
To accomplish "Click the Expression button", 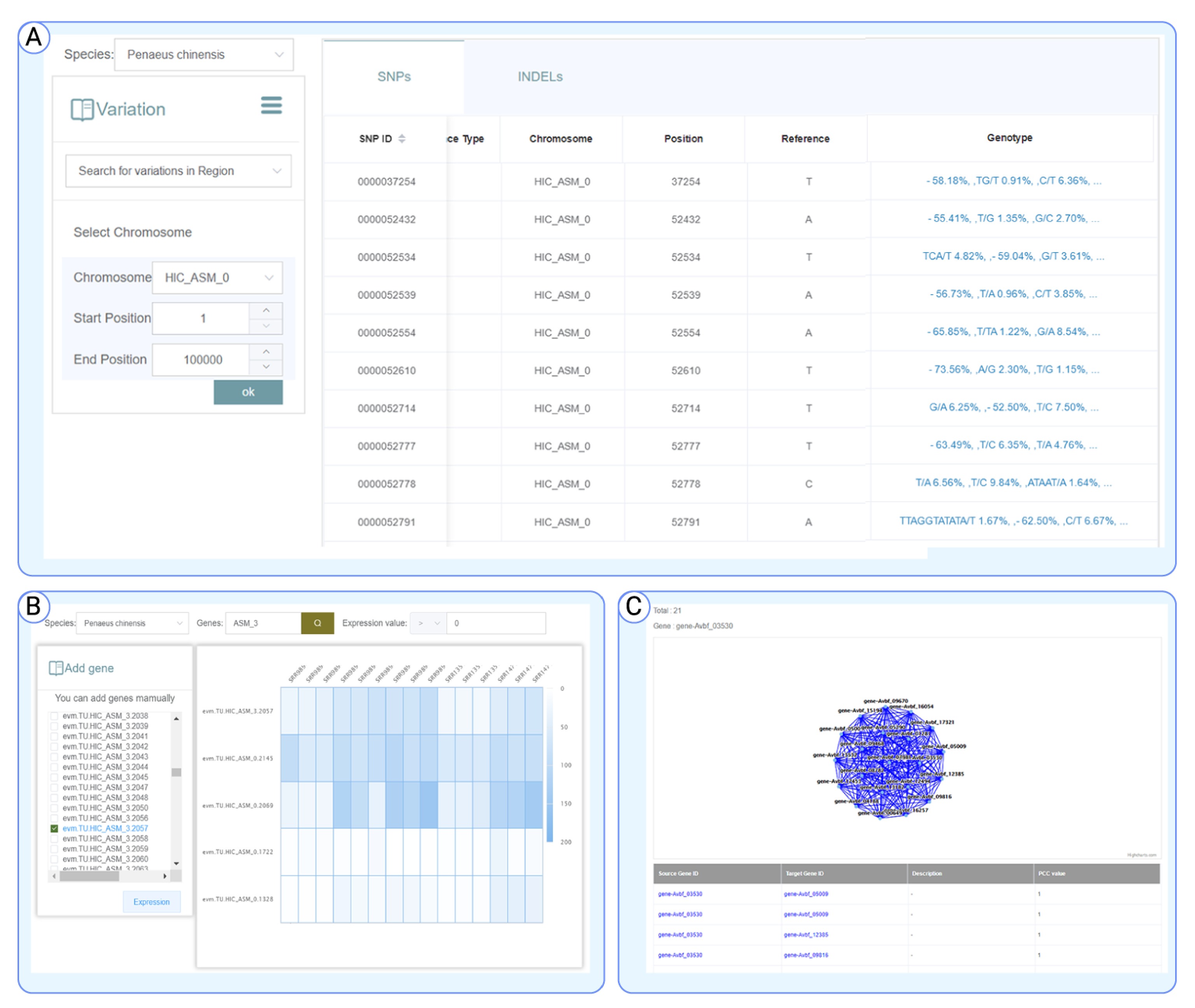I will 151,902.
